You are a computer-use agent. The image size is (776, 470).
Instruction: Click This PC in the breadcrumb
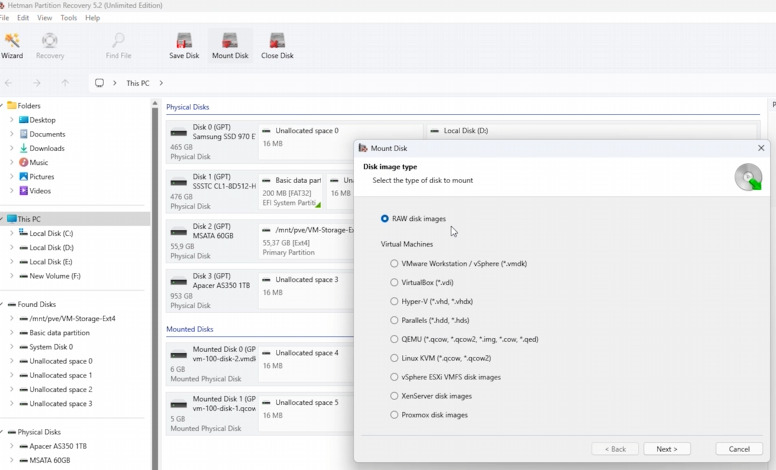coord(138,83)
